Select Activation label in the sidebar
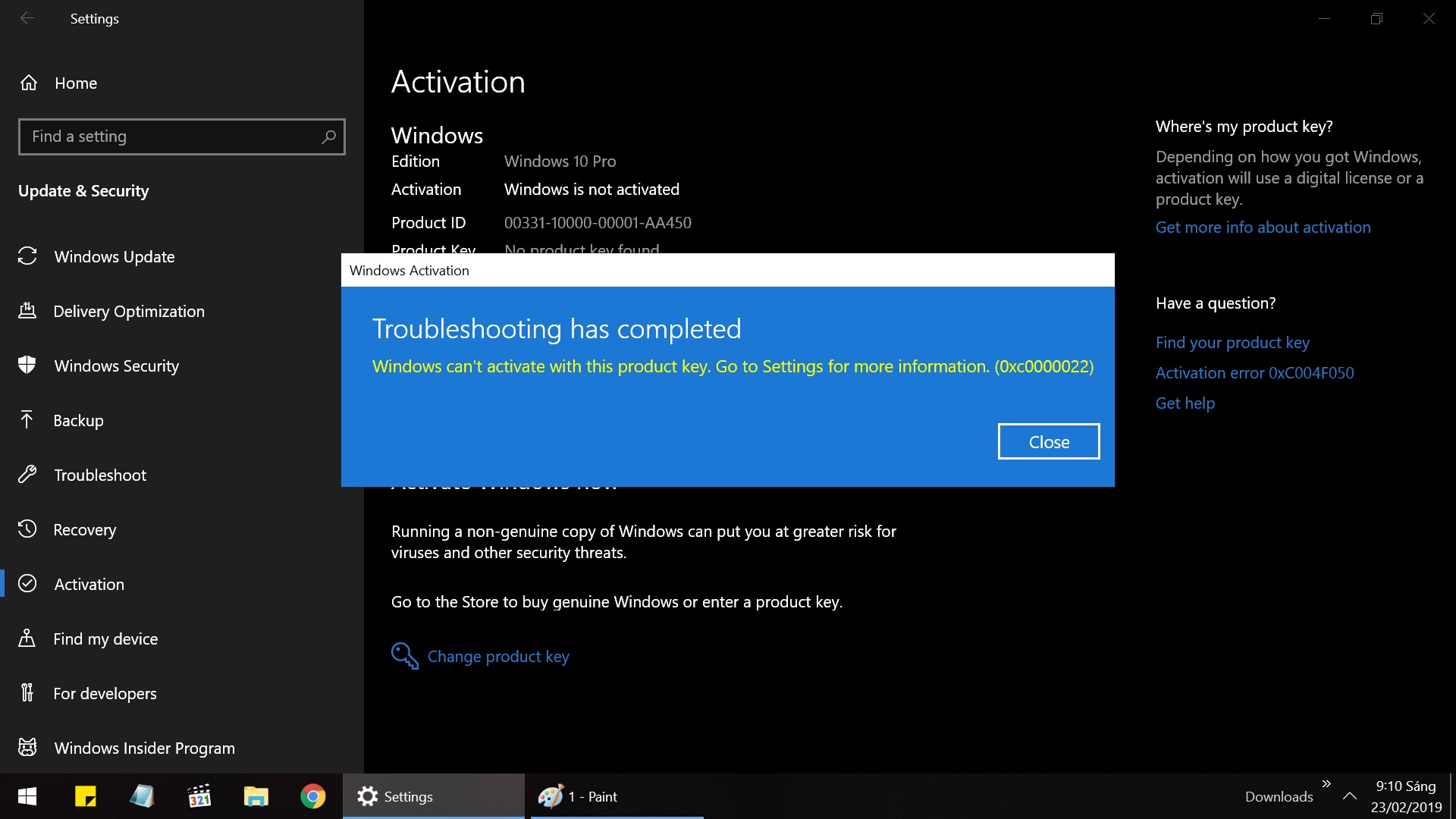Viewport: 1456px width, 819px height. (89, 584)
